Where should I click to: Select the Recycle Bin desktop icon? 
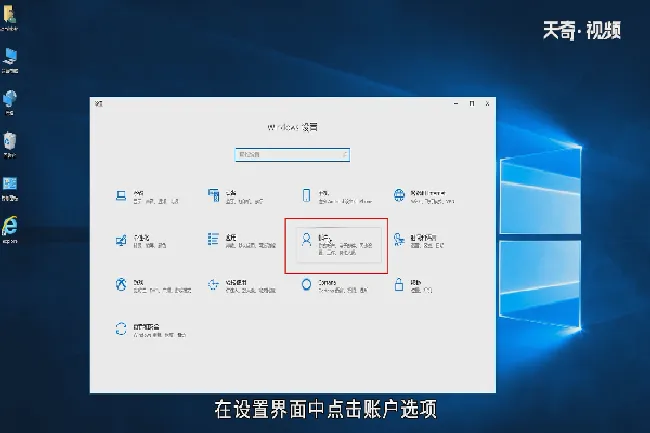[9, 145]
